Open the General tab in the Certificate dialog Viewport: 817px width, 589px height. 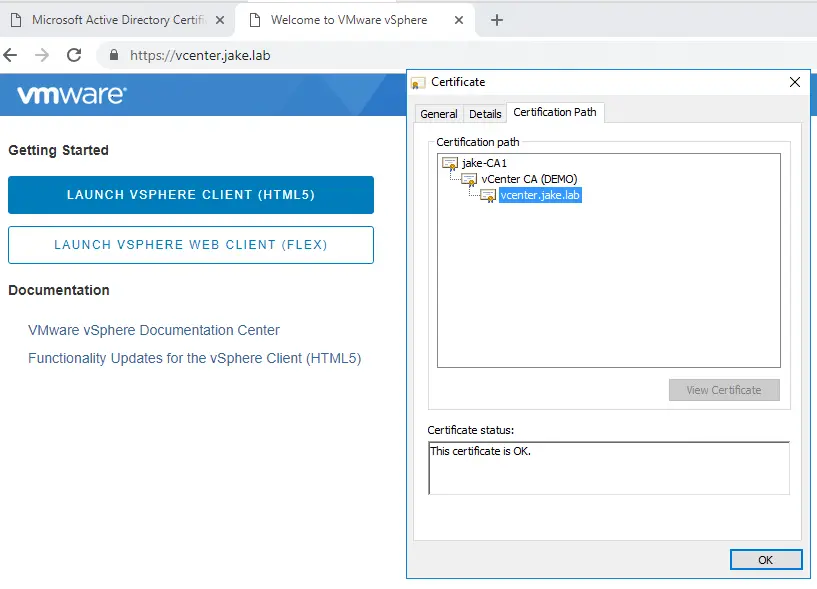click(x=439, y=114)
